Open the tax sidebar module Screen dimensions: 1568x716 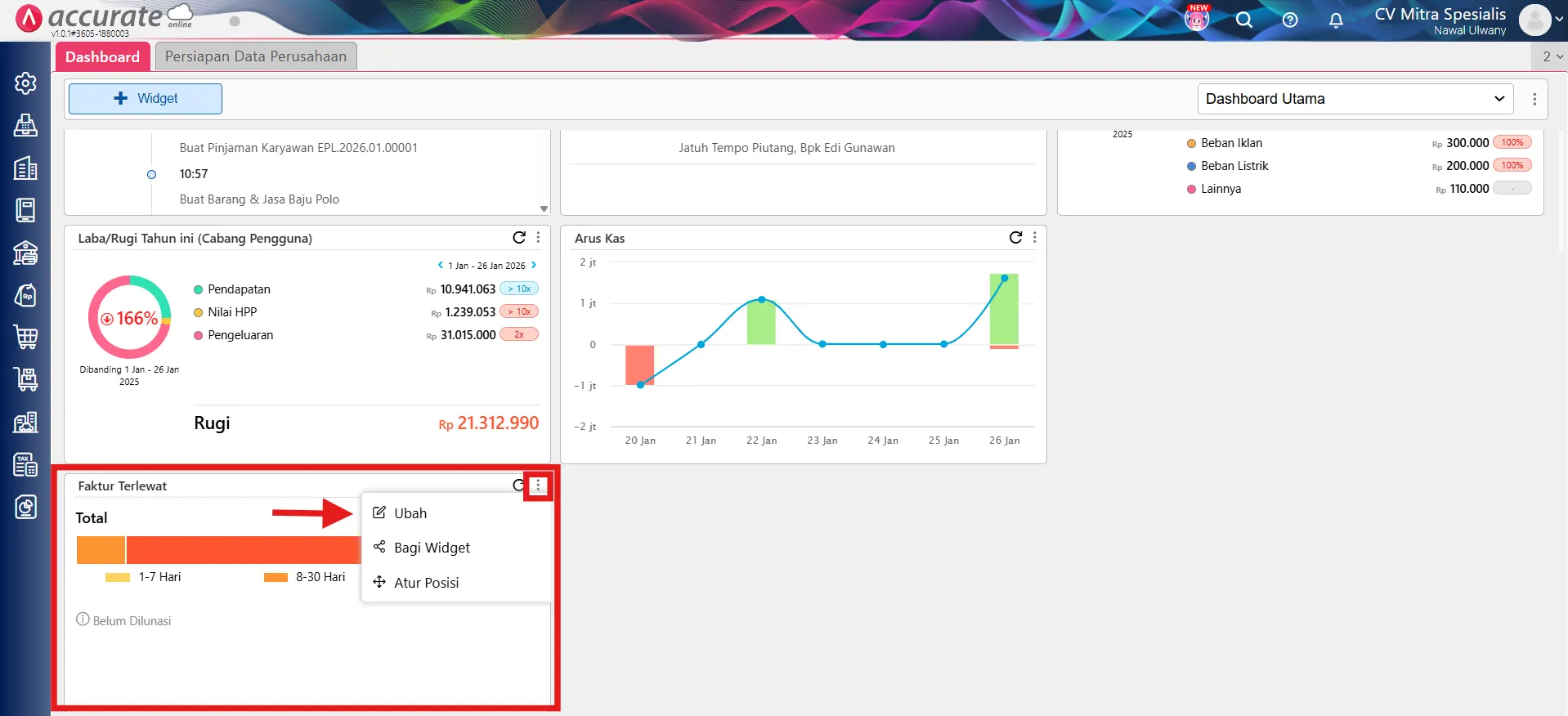coord(25,464)
